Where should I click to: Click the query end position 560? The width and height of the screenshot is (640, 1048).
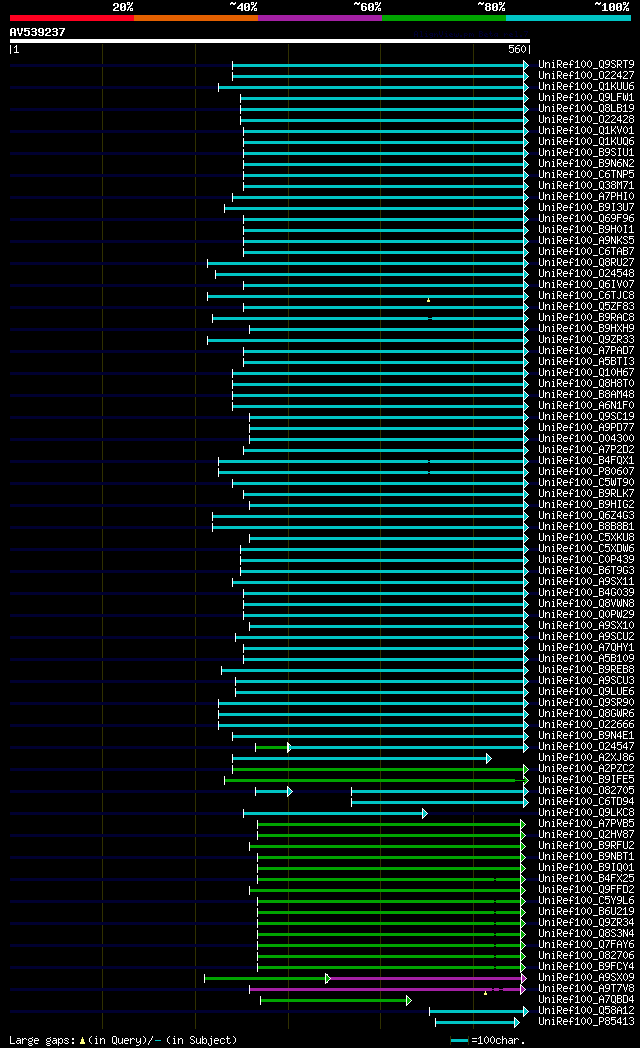[x=517, y=49]
